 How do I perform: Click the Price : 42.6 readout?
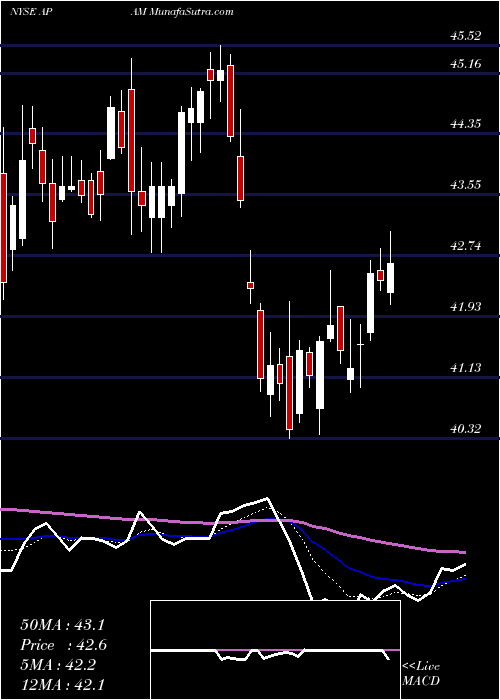63,645
